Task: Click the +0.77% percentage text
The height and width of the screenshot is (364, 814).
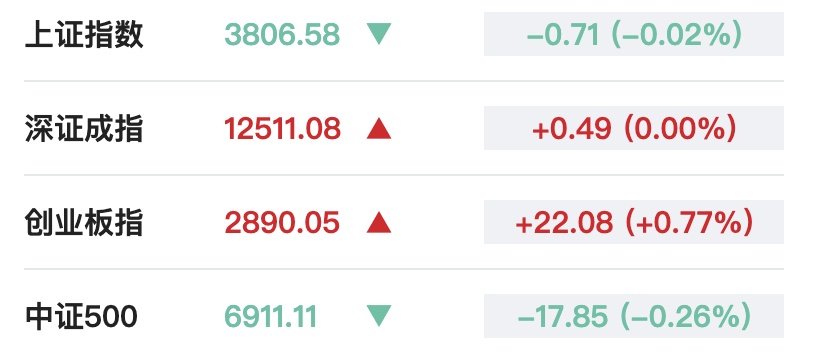Action: point(689,223)
